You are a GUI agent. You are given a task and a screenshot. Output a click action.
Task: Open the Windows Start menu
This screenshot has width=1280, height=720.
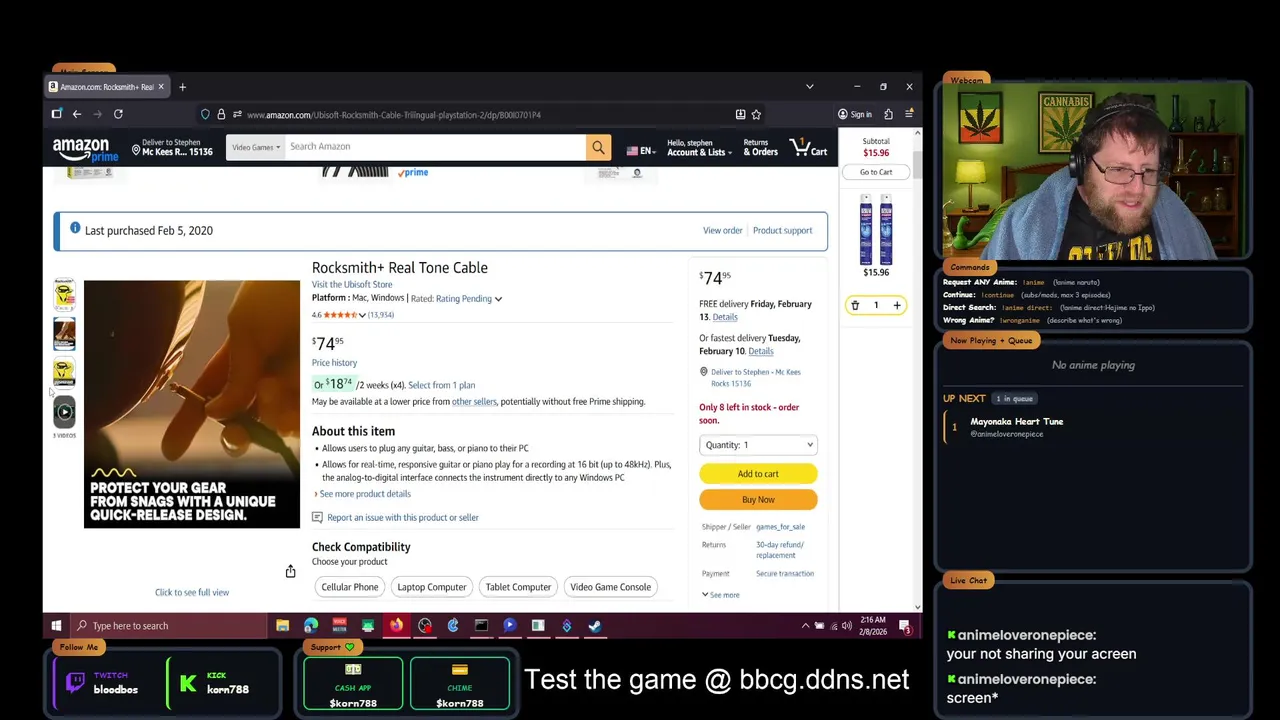[56, 626]
